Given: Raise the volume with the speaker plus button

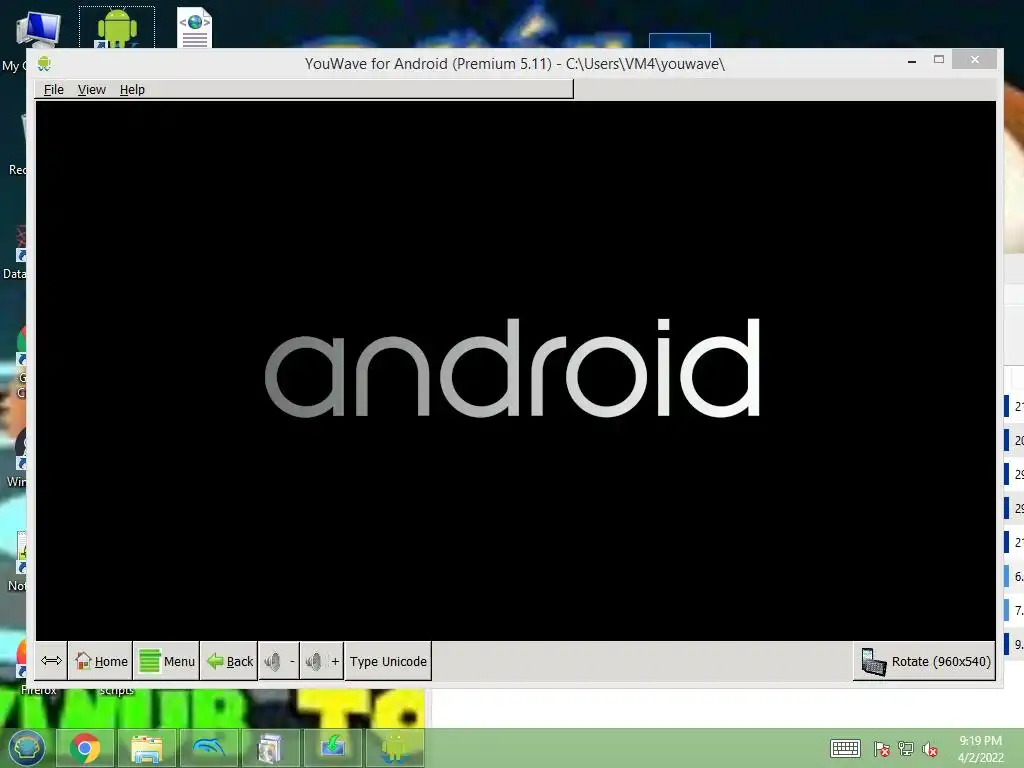Looking at the screenshot, I should pos(321,661).
